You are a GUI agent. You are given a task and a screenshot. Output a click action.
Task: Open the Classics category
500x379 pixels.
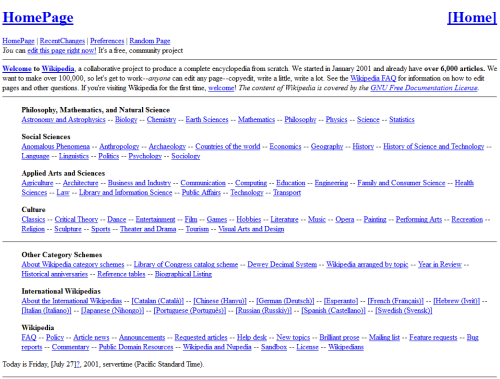pos(33,219)
